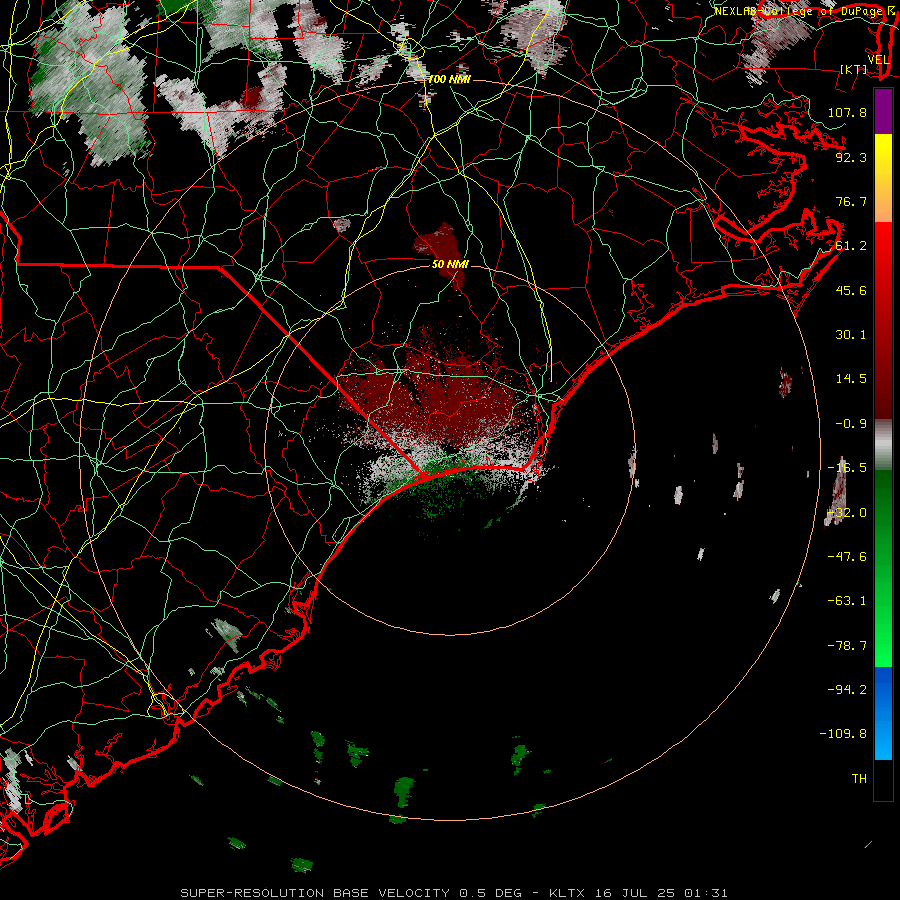
Task: Click the -78.7 scale value
Action: [x=847, y=646]
